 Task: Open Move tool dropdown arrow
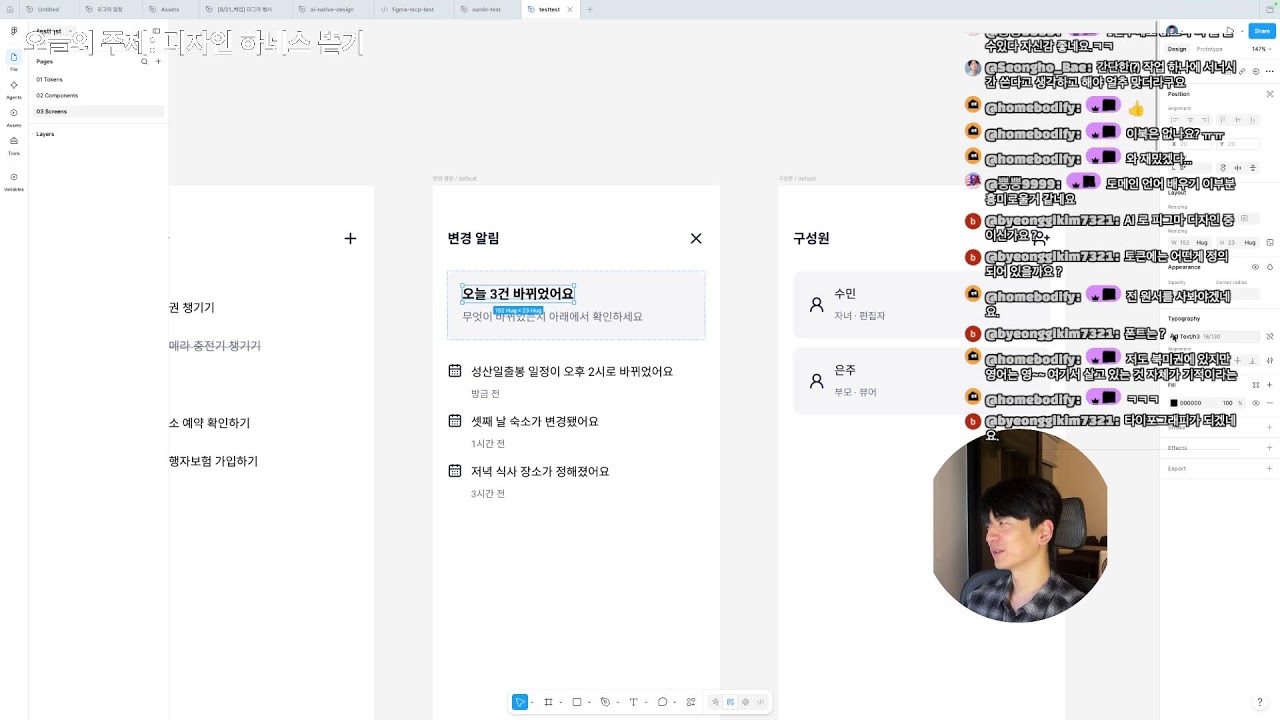click(532, 702)
